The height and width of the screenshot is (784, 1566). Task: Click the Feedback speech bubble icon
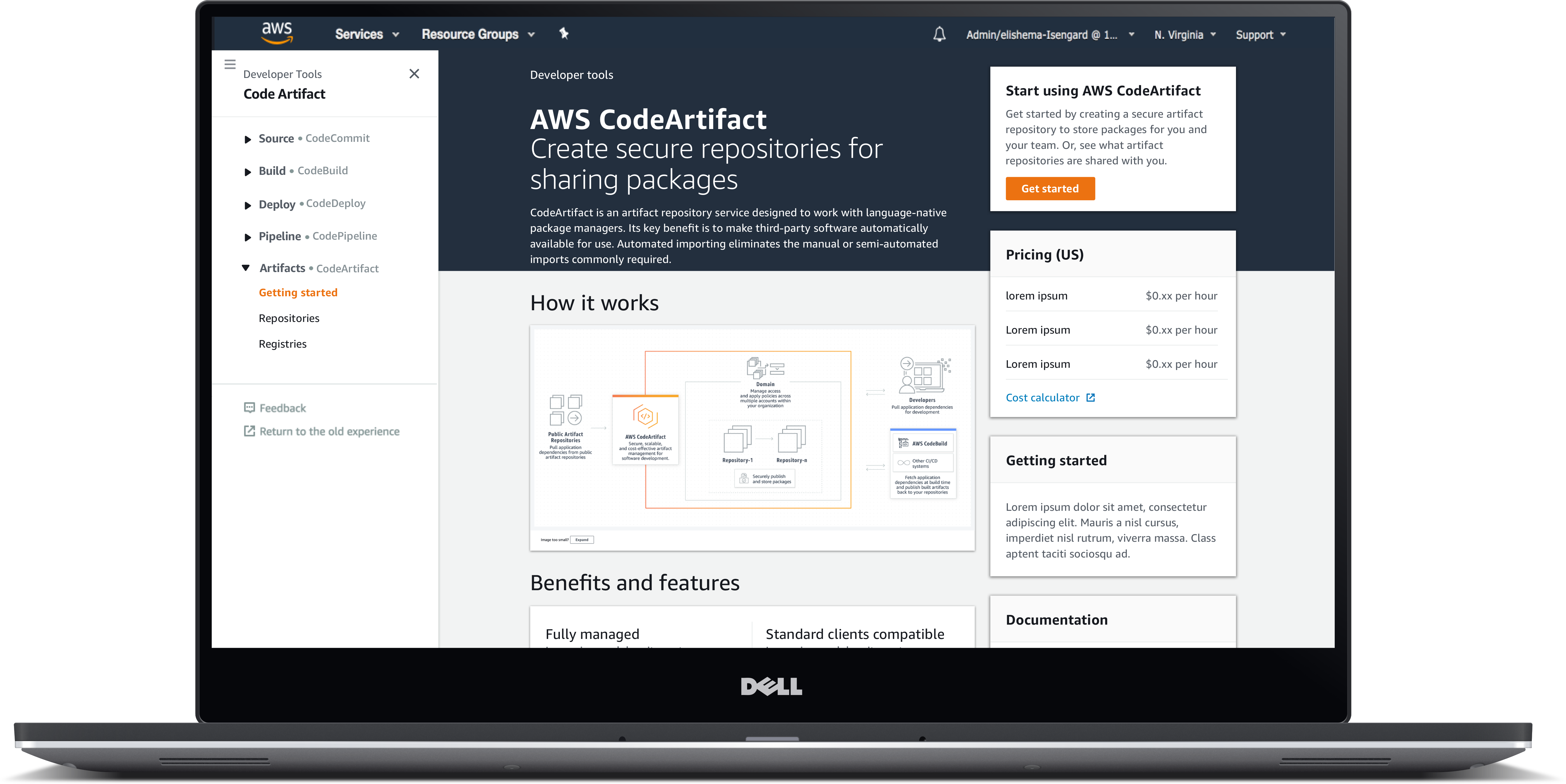pyautogui.click(x=249, y=407)
